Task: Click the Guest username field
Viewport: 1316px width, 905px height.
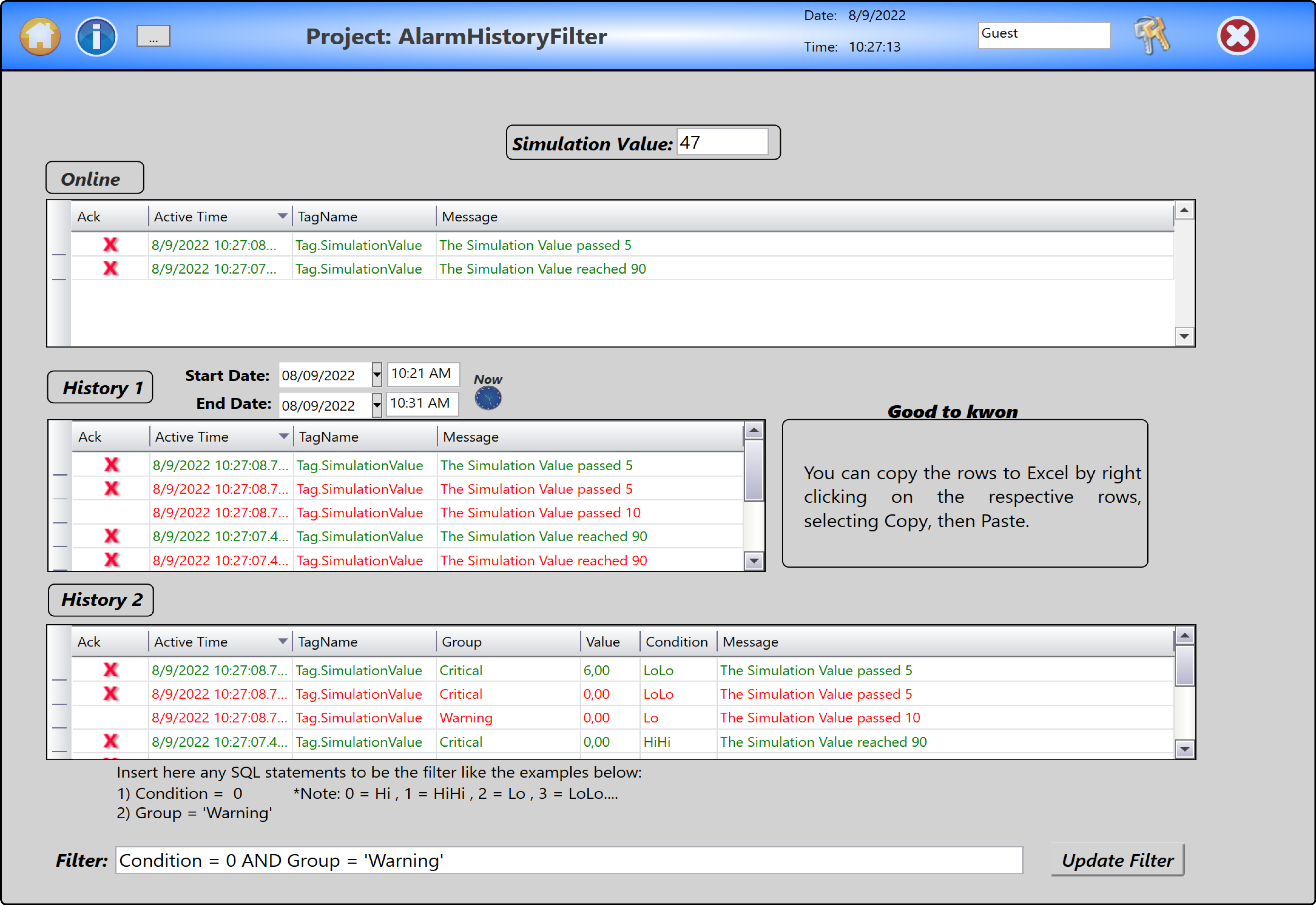Action: [x=1044, y=35]
